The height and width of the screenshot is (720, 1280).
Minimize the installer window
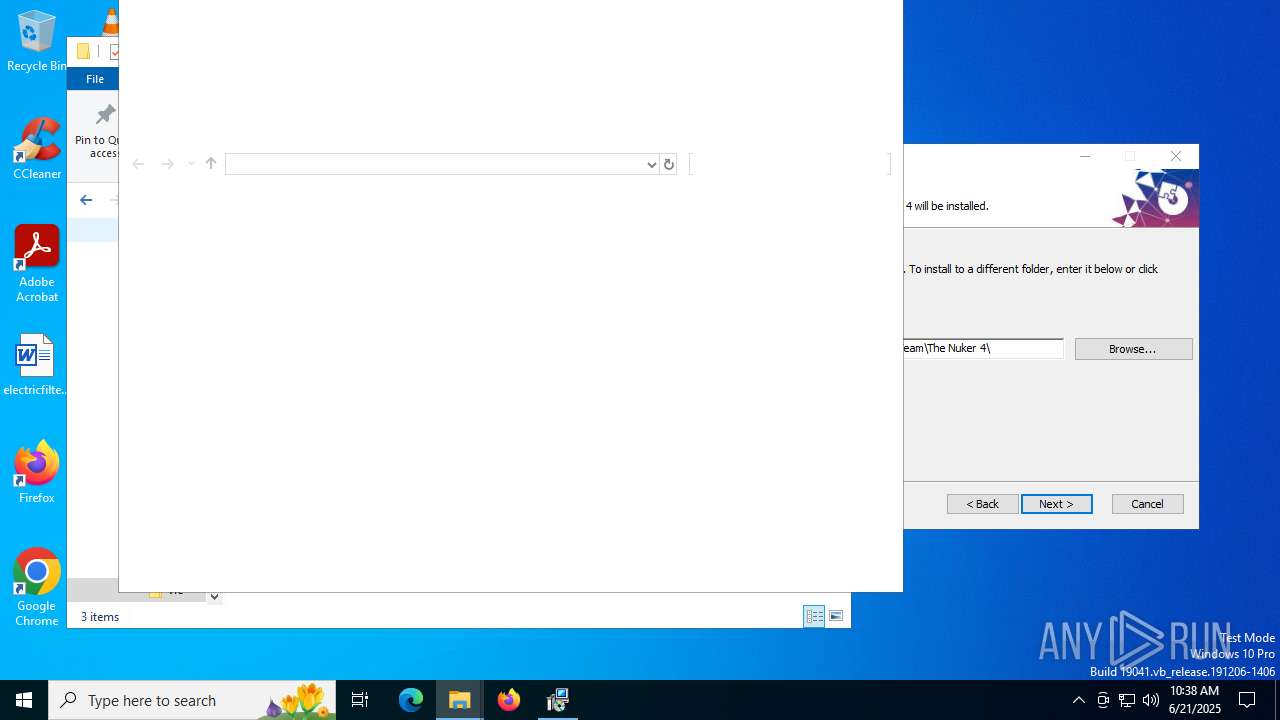point(1085,156)
